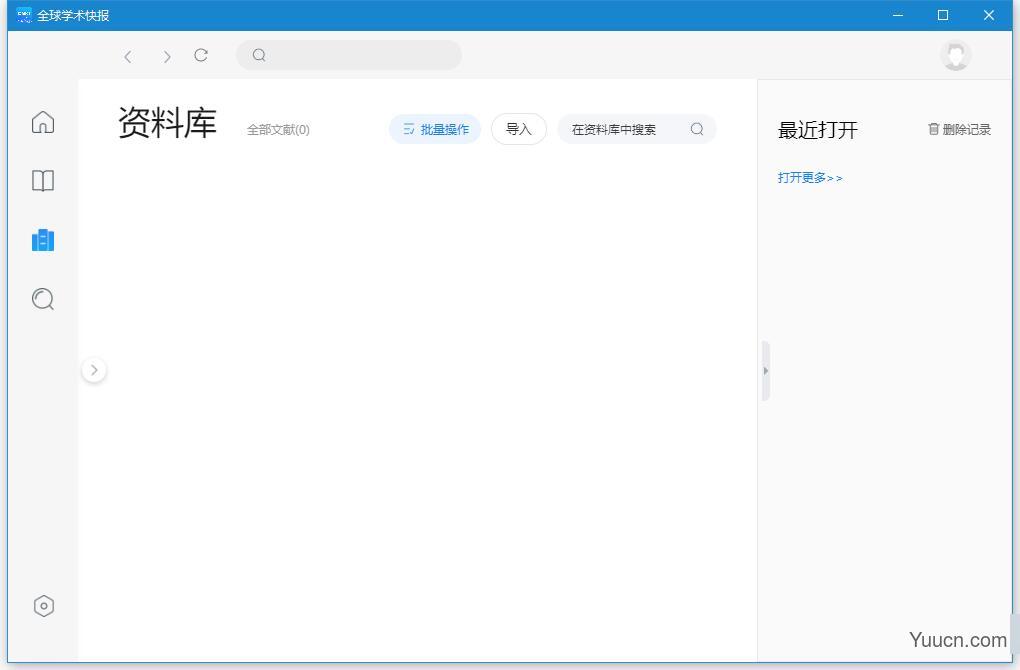This screenshot has height=670, width=1020.
Task: Click the user avatar icon
Action: pyautogui.click(x=956, y=56)
